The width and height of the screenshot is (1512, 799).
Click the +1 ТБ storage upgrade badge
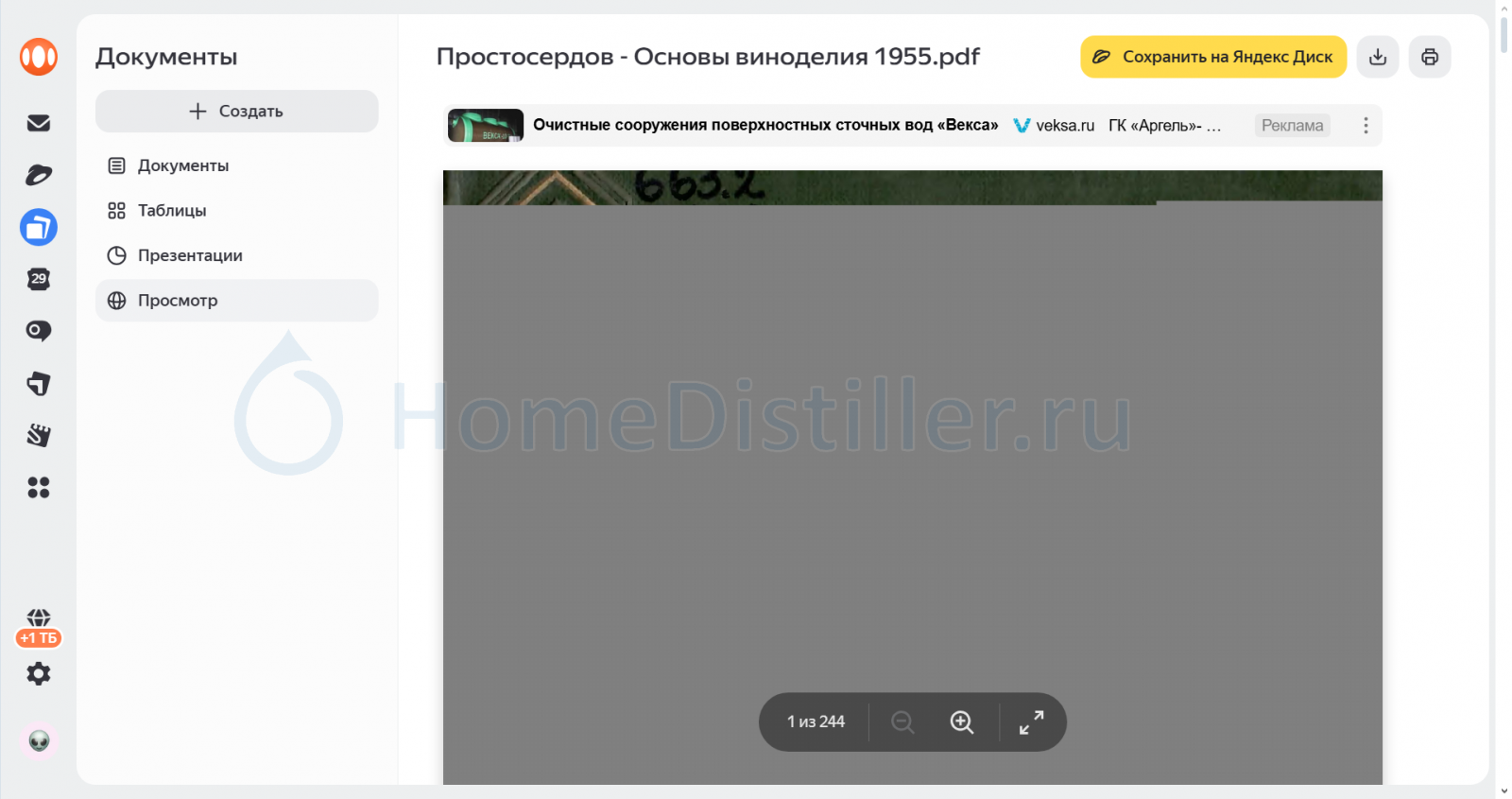[x=39, y=637]
